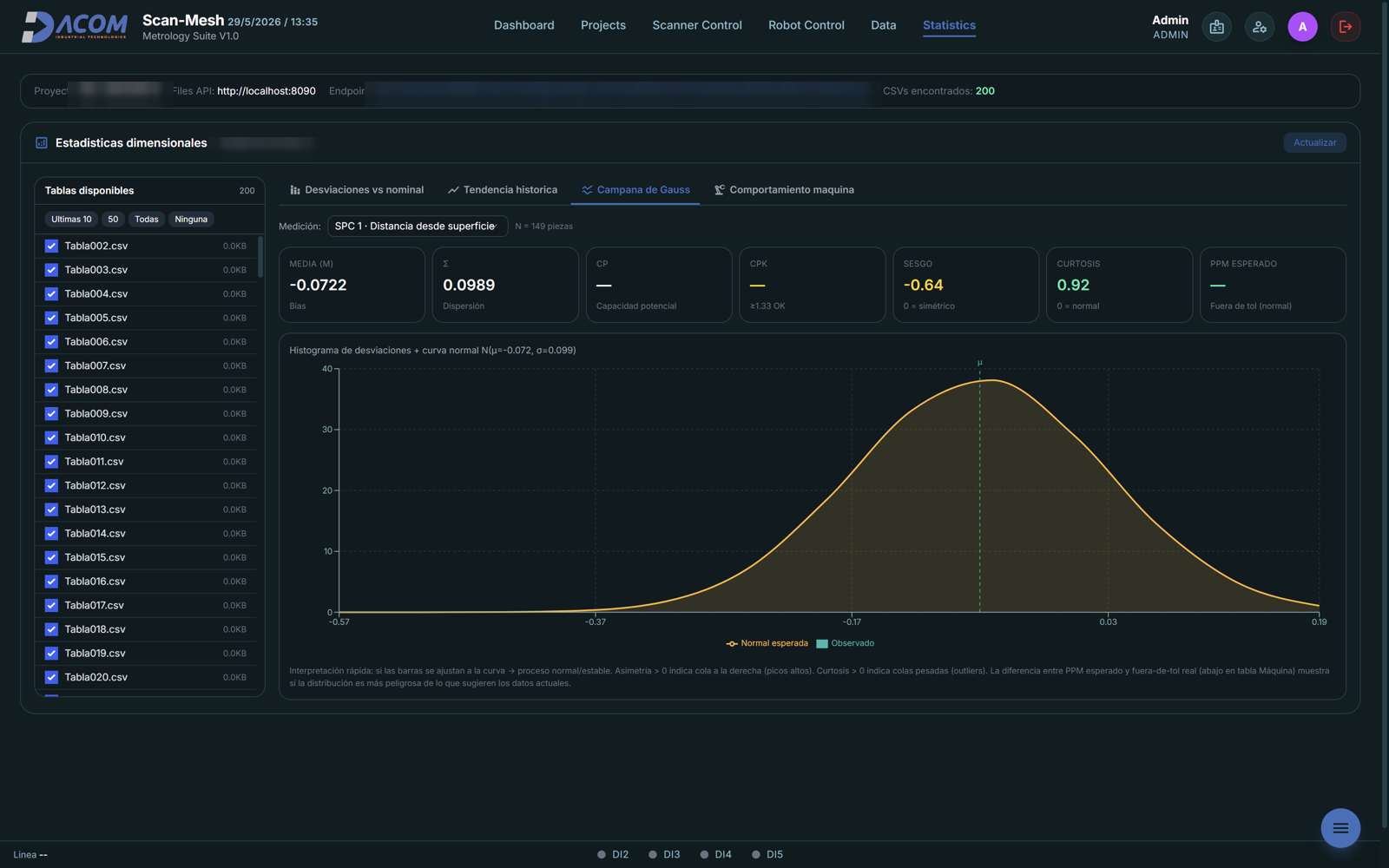Click the DI4 status indicator dot
The height and width of the screenshot is (868, 1389).
pos(704,855)
